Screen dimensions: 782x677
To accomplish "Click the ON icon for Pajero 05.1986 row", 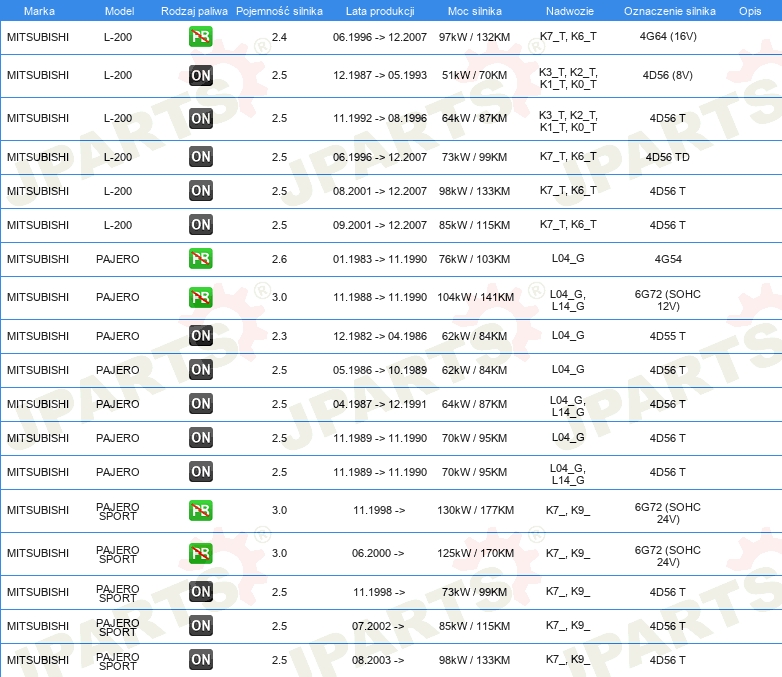I will (200, 369).
